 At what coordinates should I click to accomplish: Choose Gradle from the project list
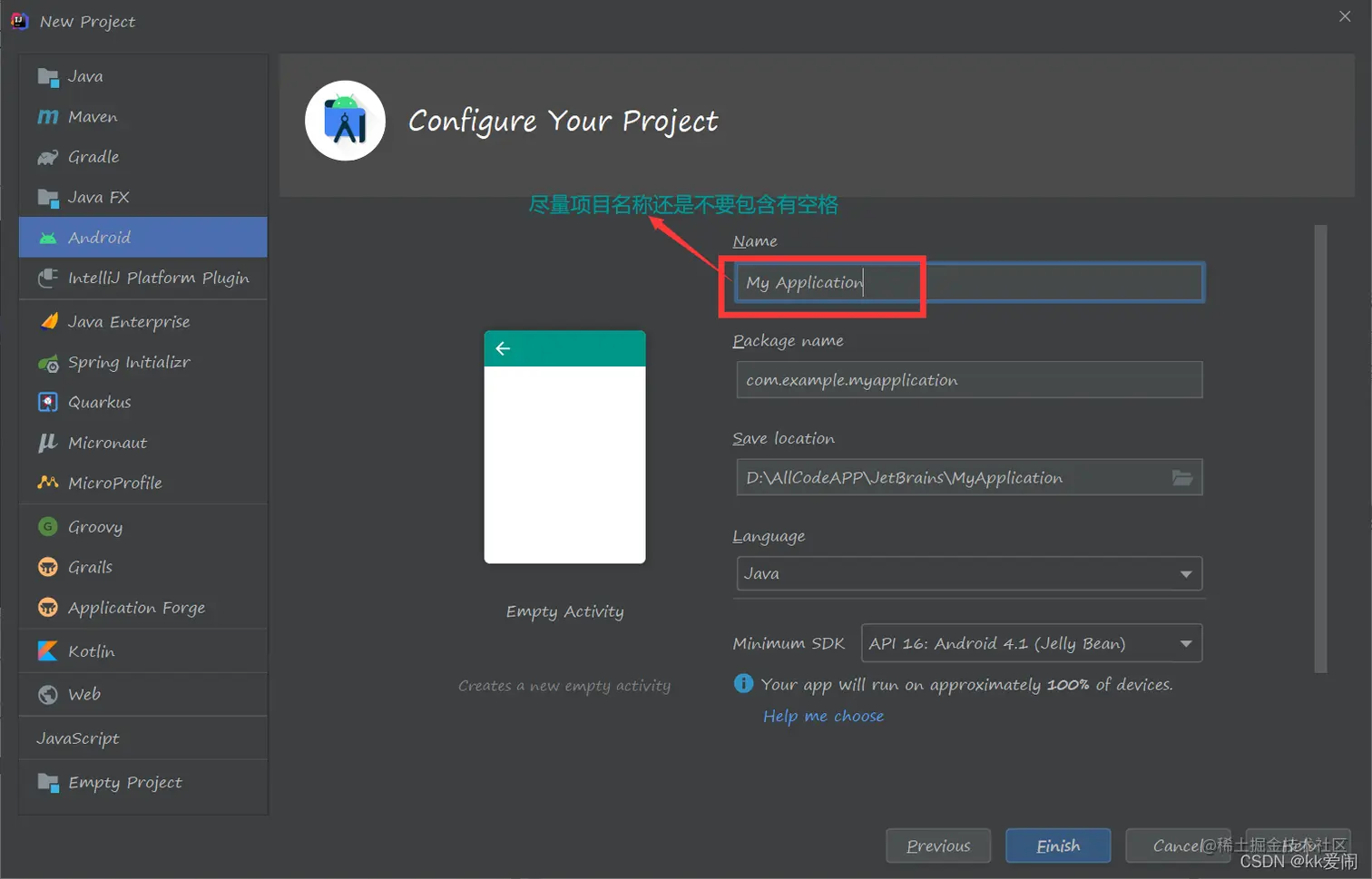[x=143, y=157]
